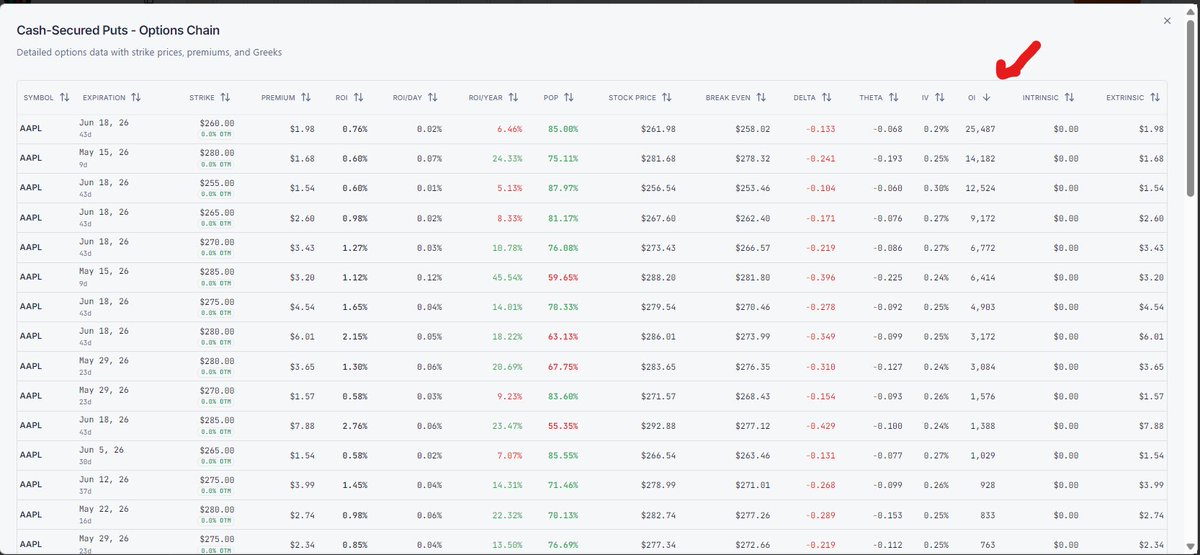The image size is (1200, 555).
Task: Click AAPL in the 25,487 OI row
Action: [x=30, y=129]
